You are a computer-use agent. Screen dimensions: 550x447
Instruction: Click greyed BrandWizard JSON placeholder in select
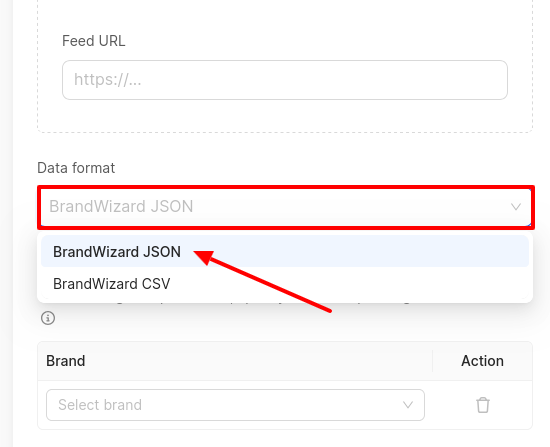click(121, 206)
